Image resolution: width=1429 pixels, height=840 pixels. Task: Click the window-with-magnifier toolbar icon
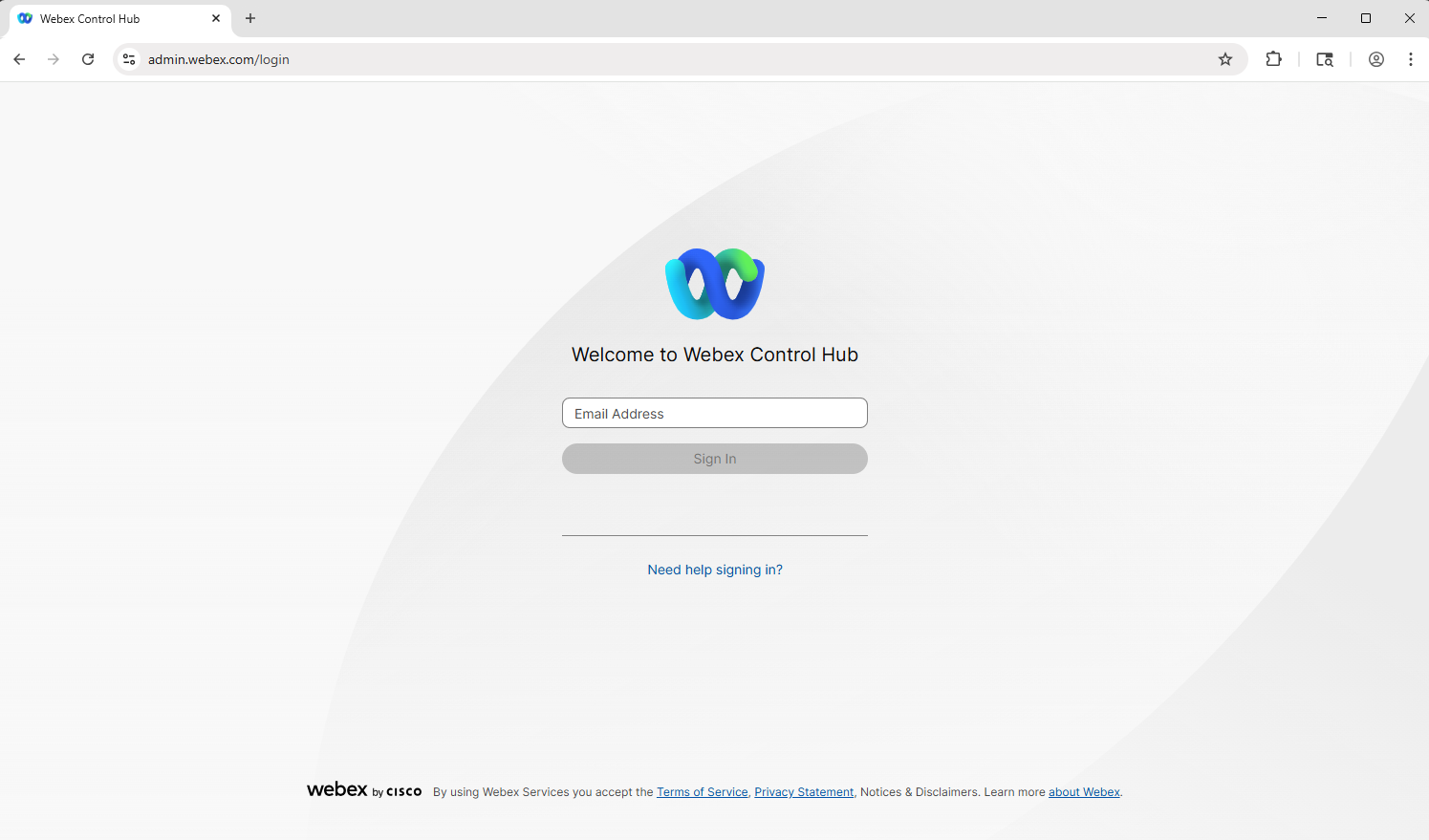point(1324,59)
